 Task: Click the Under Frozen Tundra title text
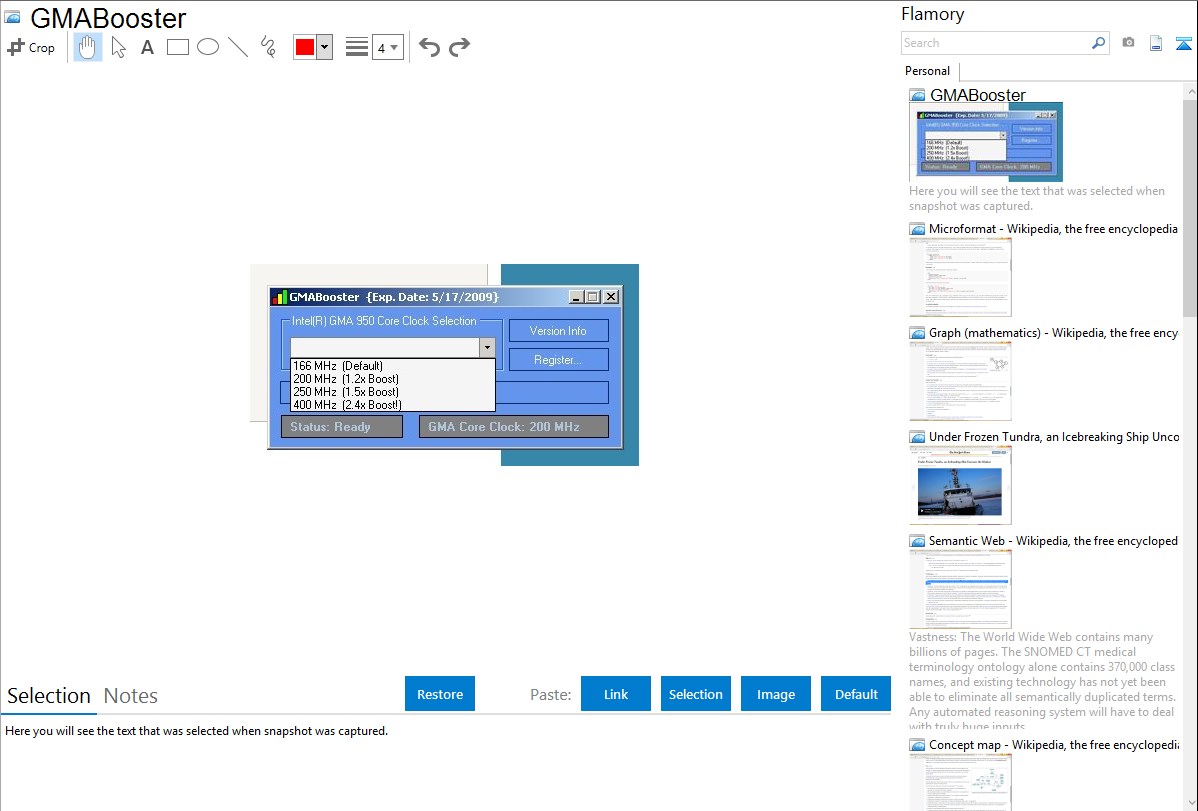click(1054, 436)
